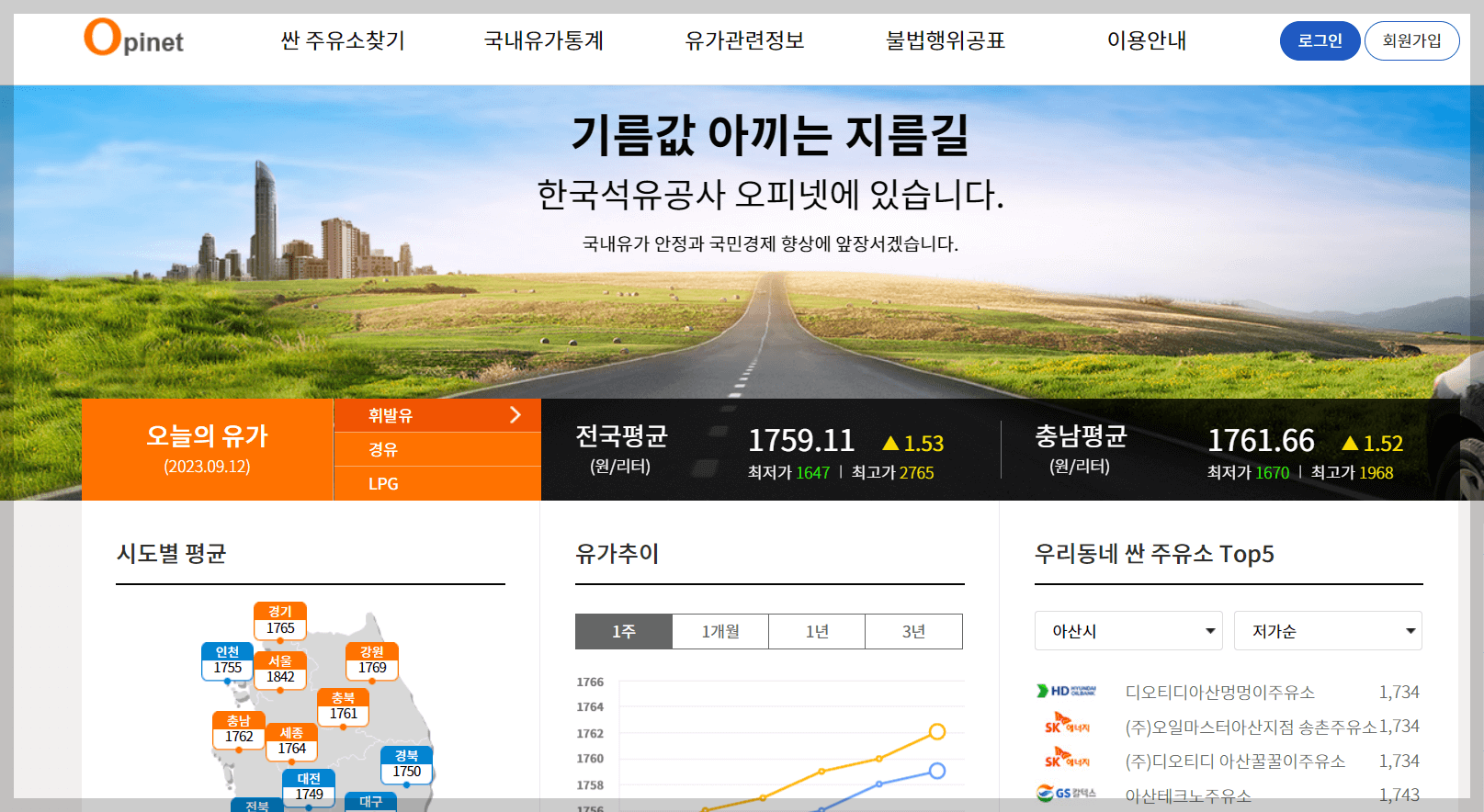Click the 1.52 price increase indicator
The width and height of the screenshot is (1484, 812).
[1373, 444]
